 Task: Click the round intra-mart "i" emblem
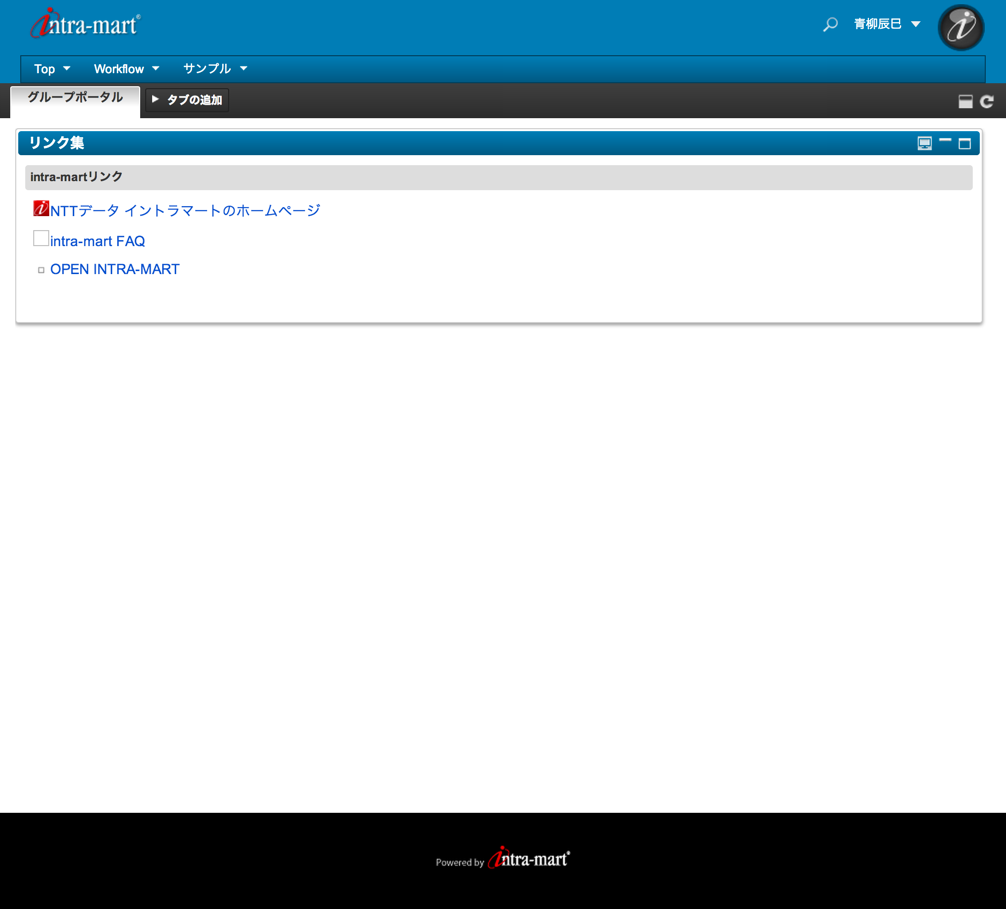pyautogui.click(x=960, y=27)
